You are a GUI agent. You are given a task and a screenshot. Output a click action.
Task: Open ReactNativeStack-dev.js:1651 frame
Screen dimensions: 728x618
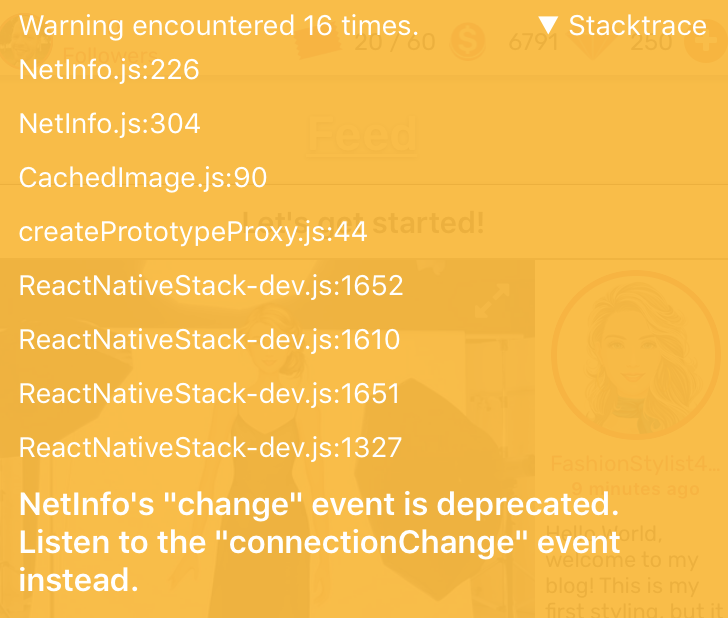[210, 394]
